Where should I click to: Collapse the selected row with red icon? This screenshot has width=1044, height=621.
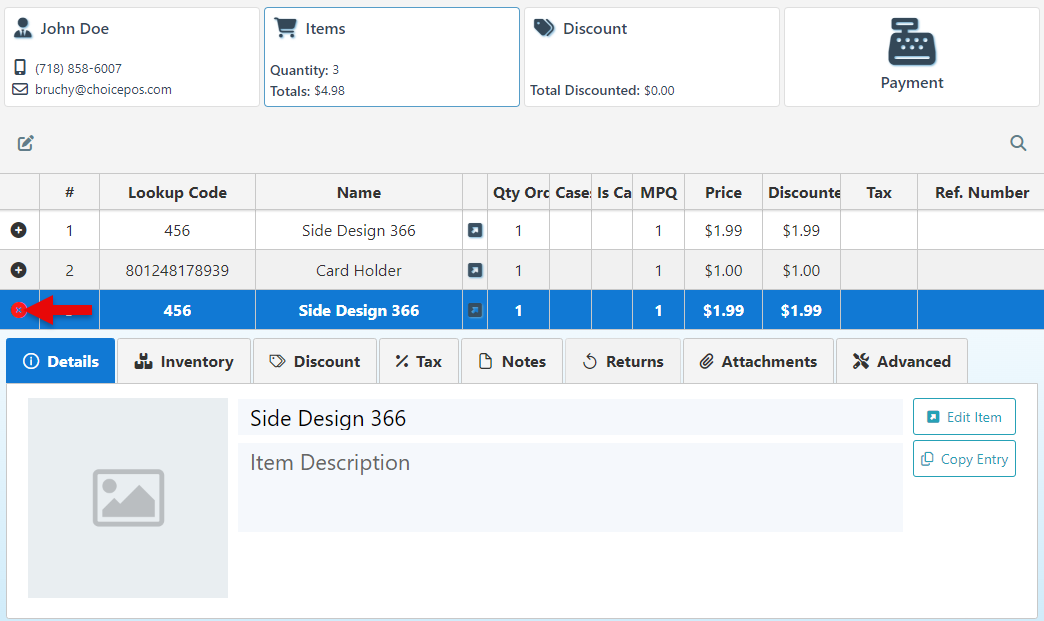pyautogui.click(x=18, y=310)
